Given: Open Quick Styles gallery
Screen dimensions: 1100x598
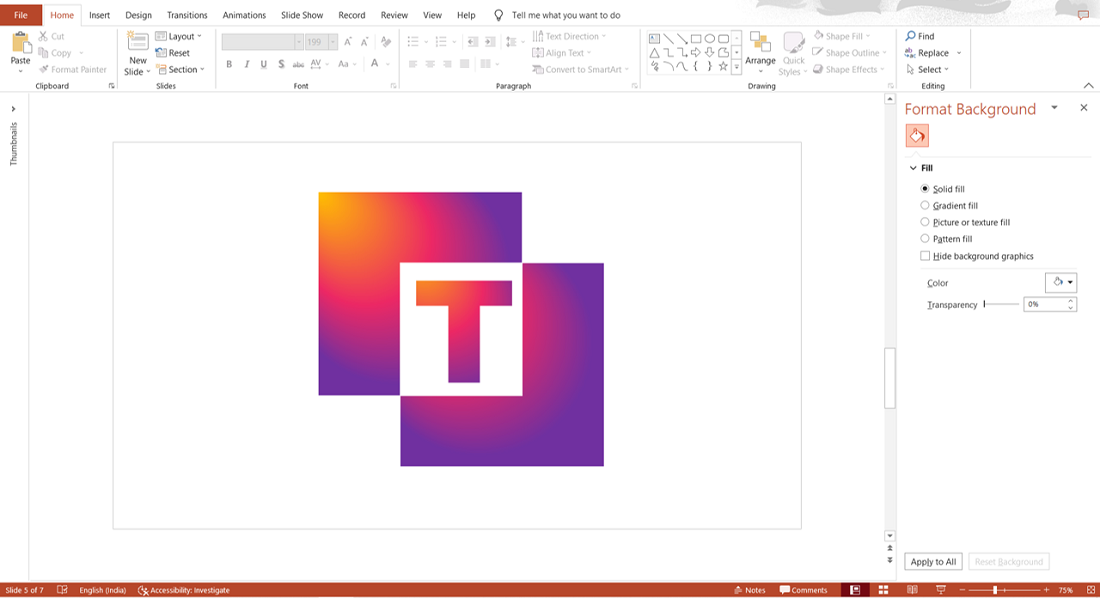Looking at the screenshot, I should (x=793, y=54).
